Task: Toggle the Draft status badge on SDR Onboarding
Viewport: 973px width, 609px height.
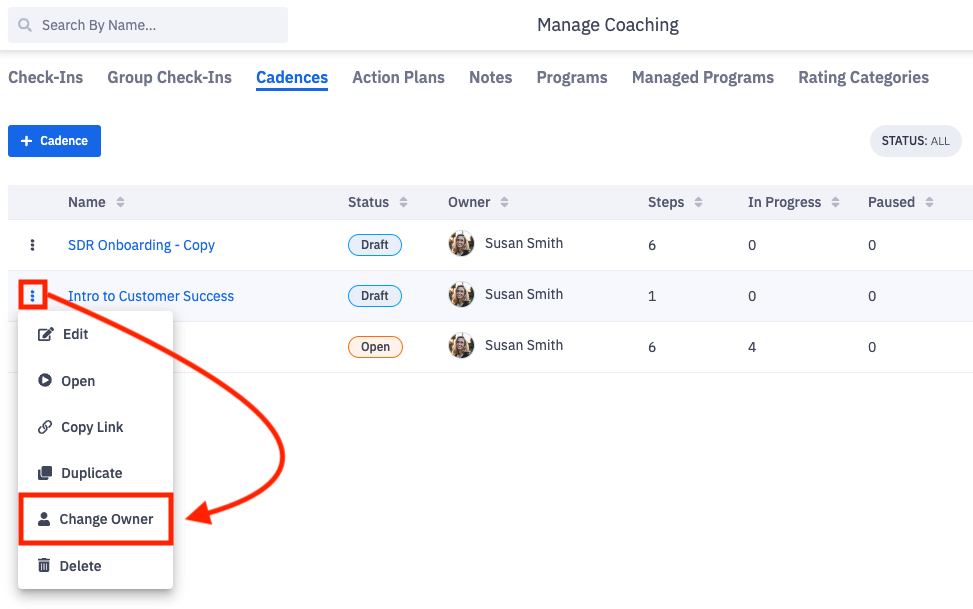Action: [374, 245]
